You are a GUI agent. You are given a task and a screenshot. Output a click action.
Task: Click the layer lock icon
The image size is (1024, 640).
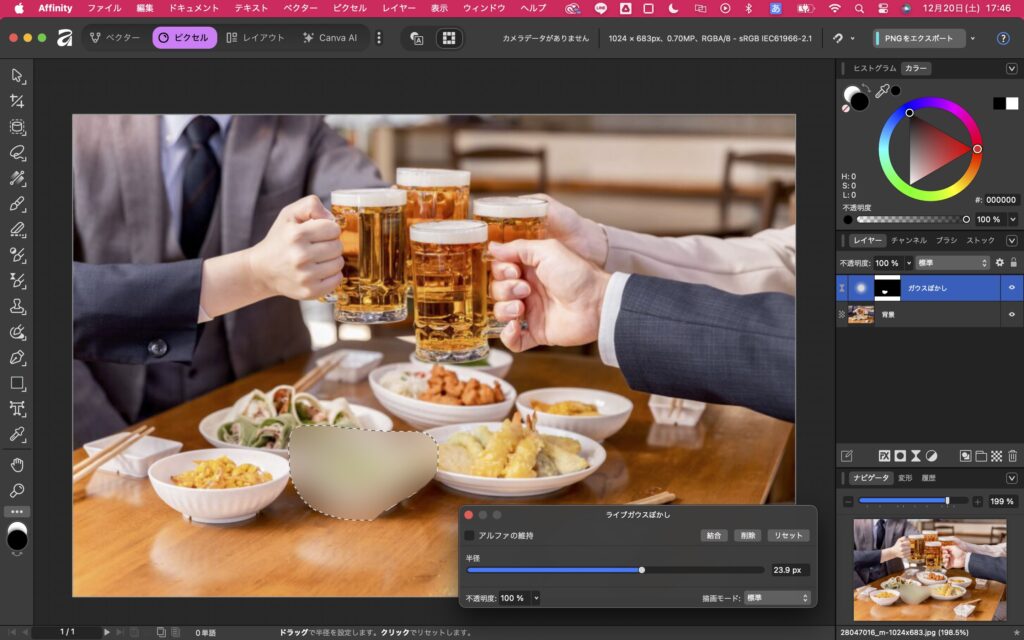(x=1013, y=263)
